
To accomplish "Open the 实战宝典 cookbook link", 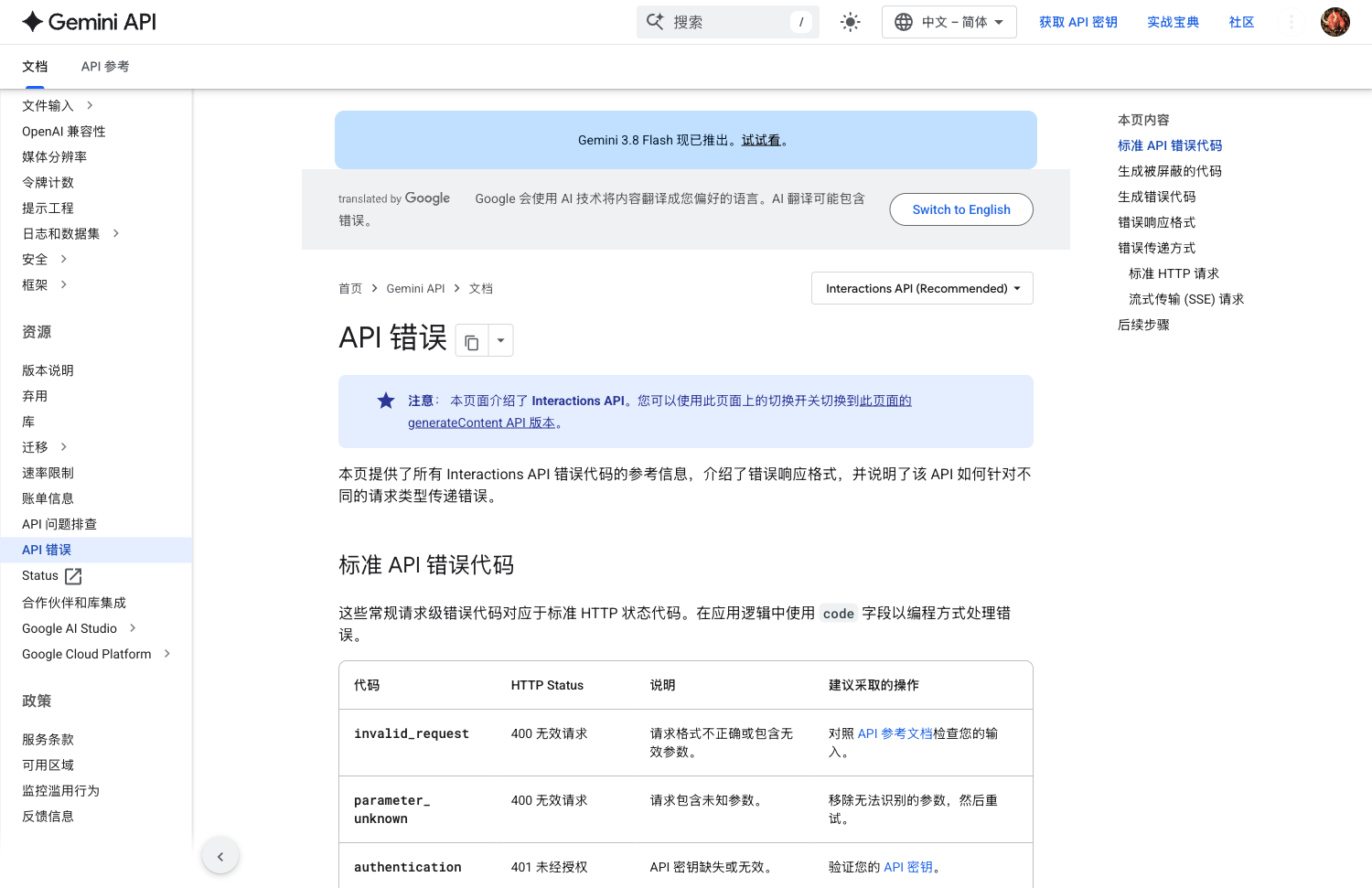I will coord(1174,22).
